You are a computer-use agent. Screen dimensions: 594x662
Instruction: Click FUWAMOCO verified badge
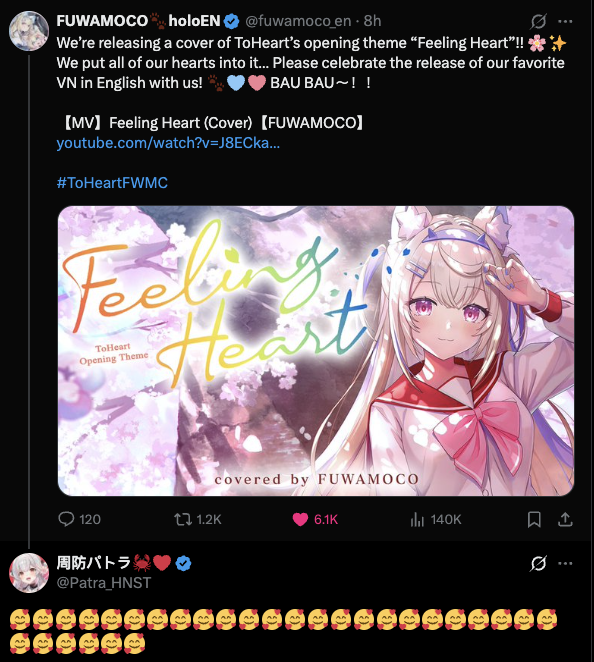231,21
